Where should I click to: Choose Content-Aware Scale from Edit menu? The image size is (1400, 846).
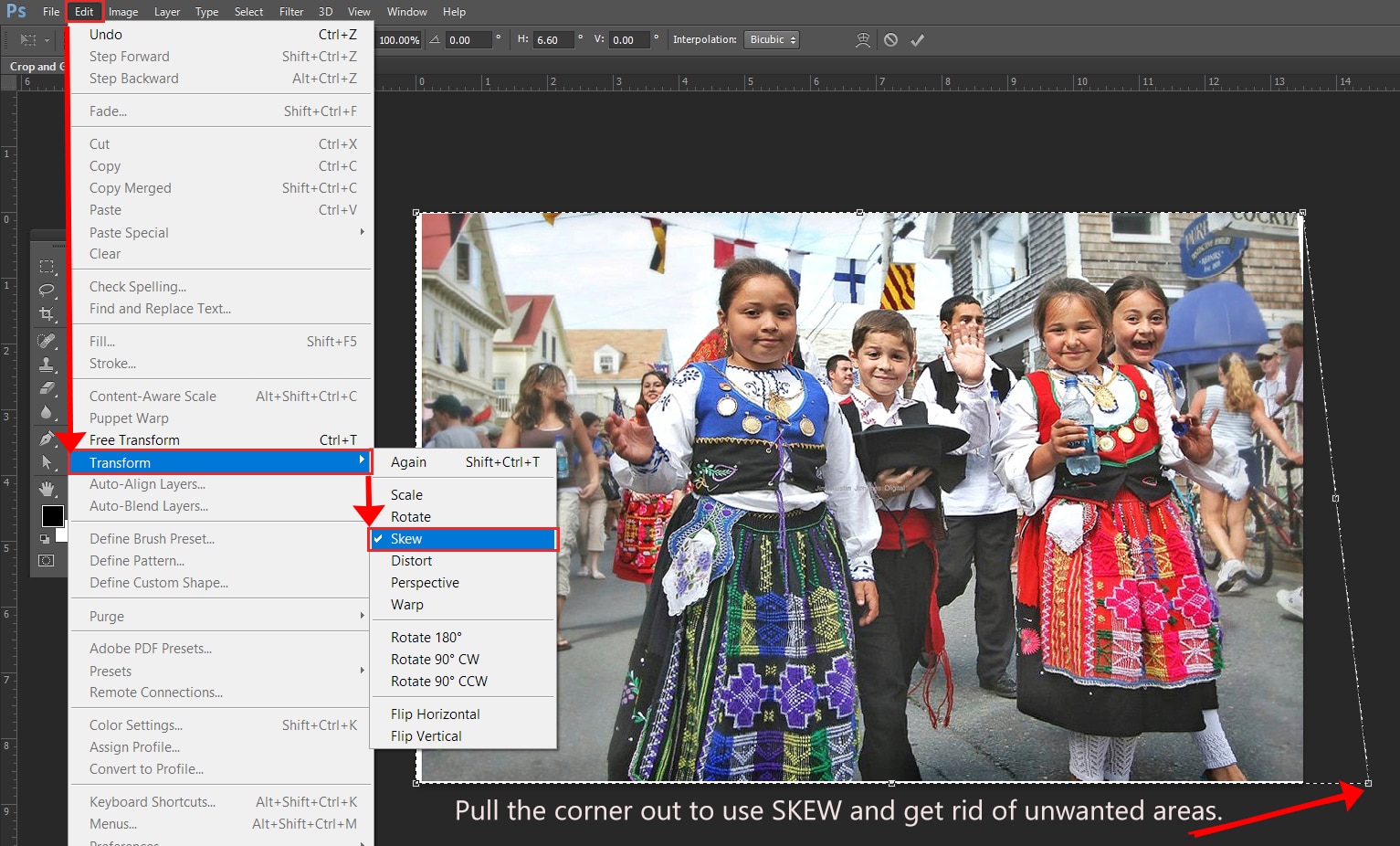pyautogui.click(x=153, y=397)
